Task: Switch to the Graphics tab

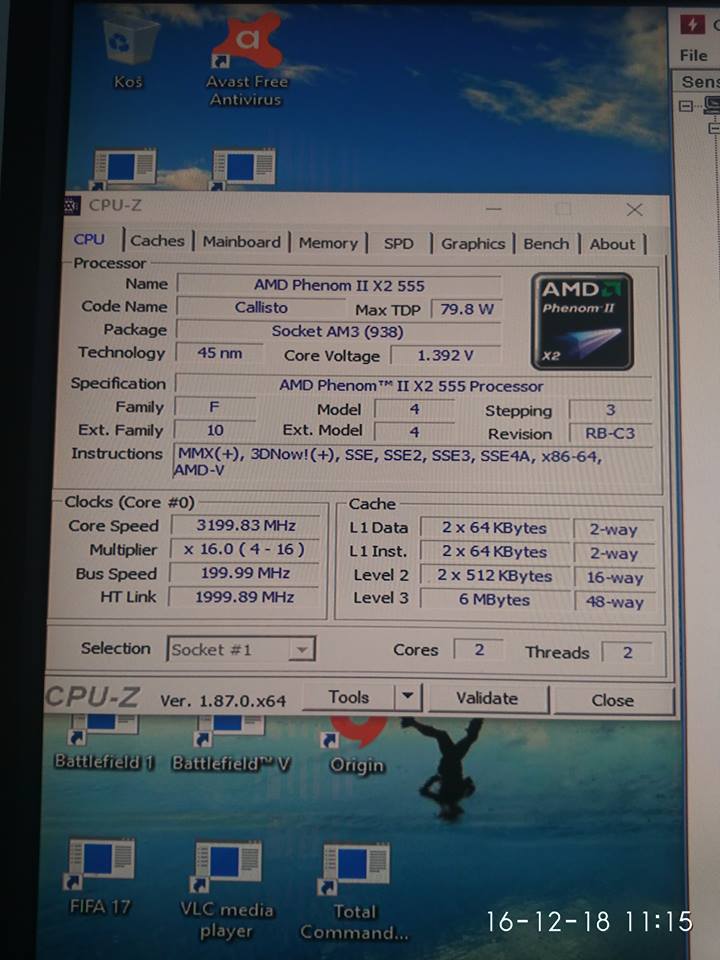Action: point(473,244)
